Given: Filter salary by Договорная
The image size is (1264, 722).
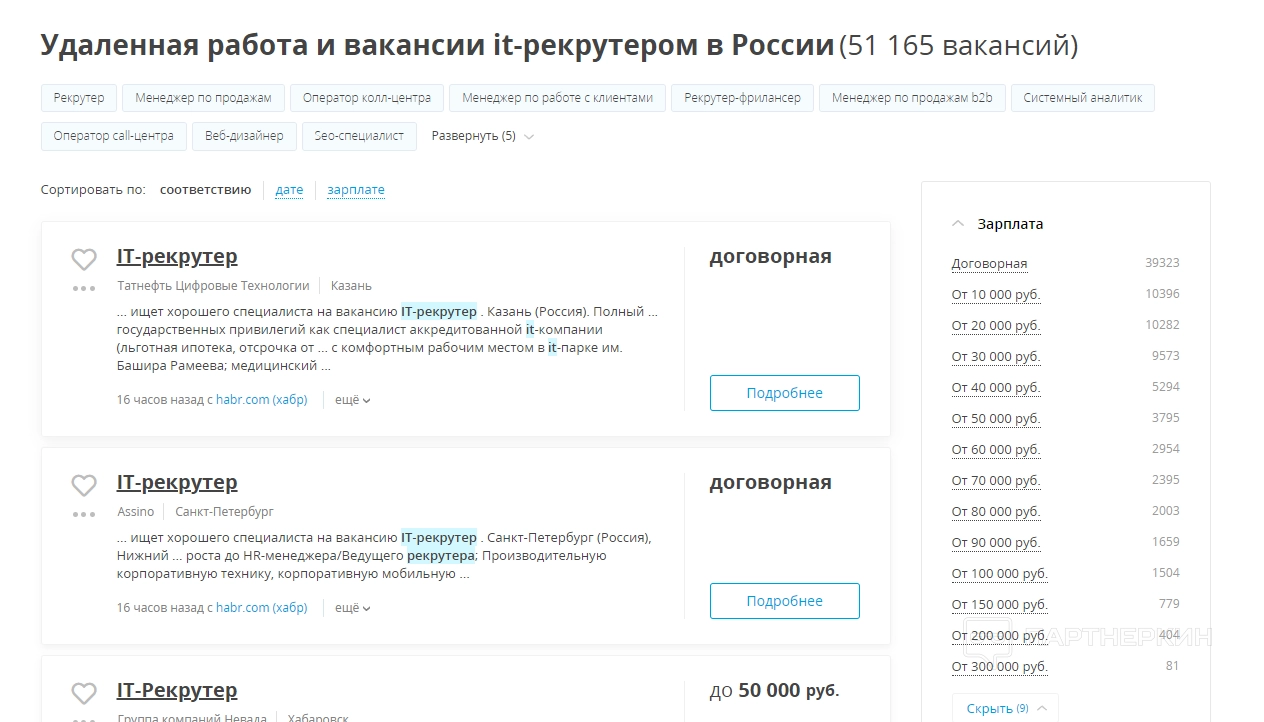Looking at the screenshot, I should pos(989,264).
